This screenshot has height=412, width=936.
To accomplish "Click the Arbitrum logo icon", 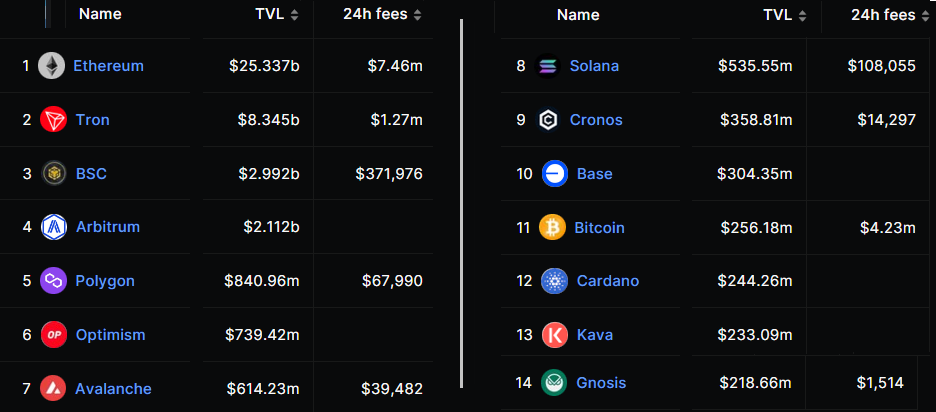I will point(54,227).
